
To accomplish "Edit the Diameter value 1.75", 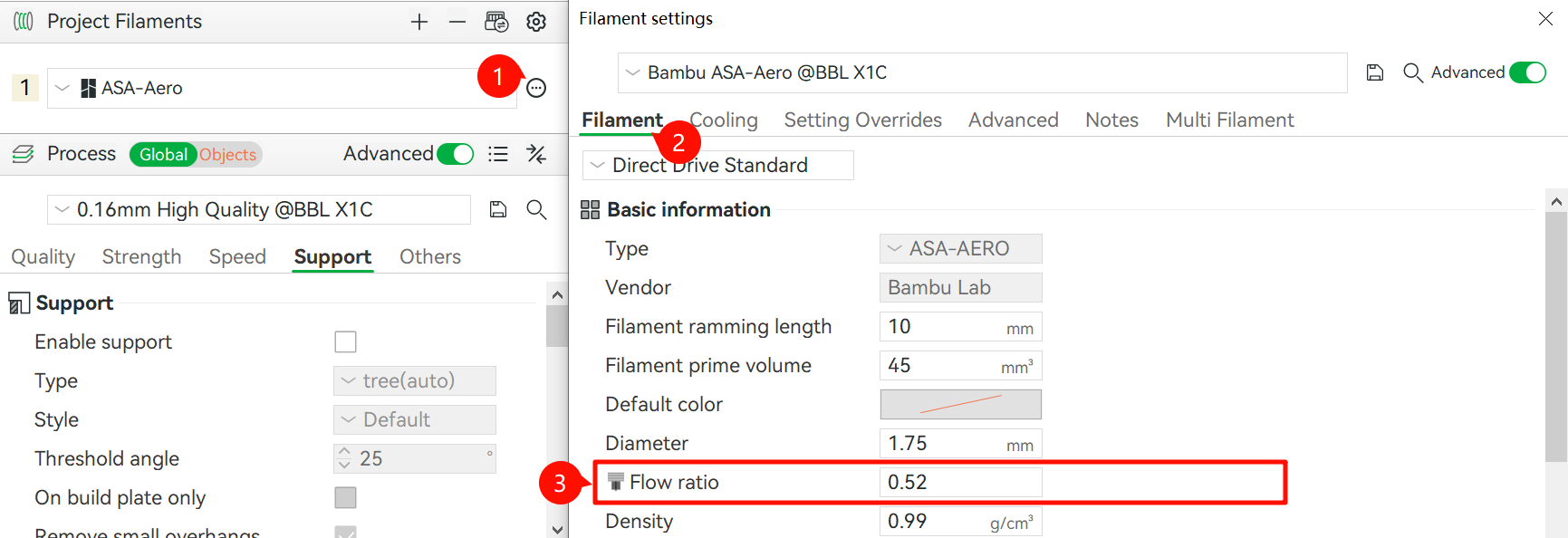I will [960, 443].
